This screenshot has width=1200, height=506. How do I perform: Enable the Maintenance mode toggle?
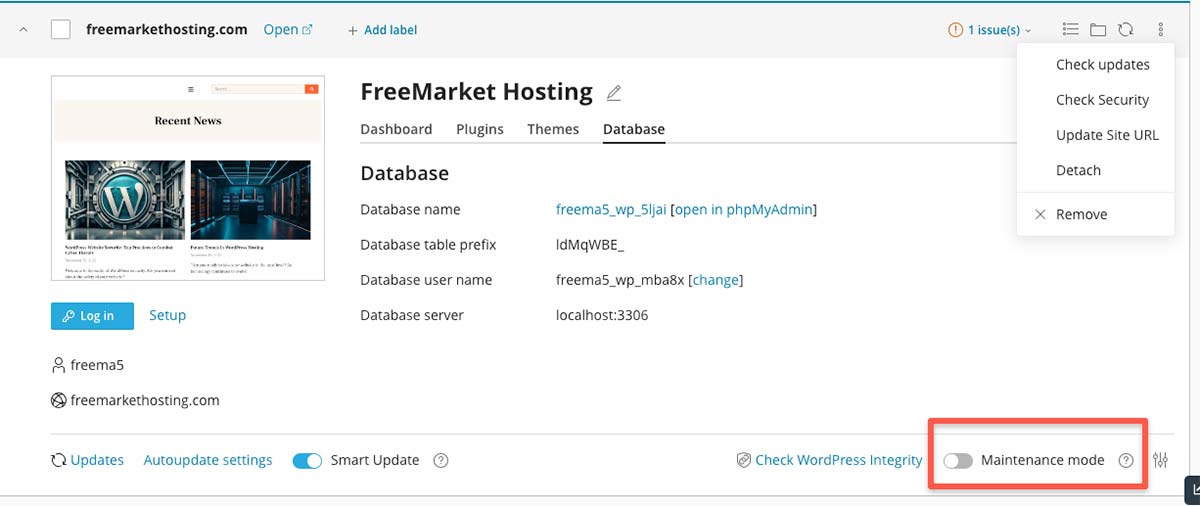[x=958, y=460]
